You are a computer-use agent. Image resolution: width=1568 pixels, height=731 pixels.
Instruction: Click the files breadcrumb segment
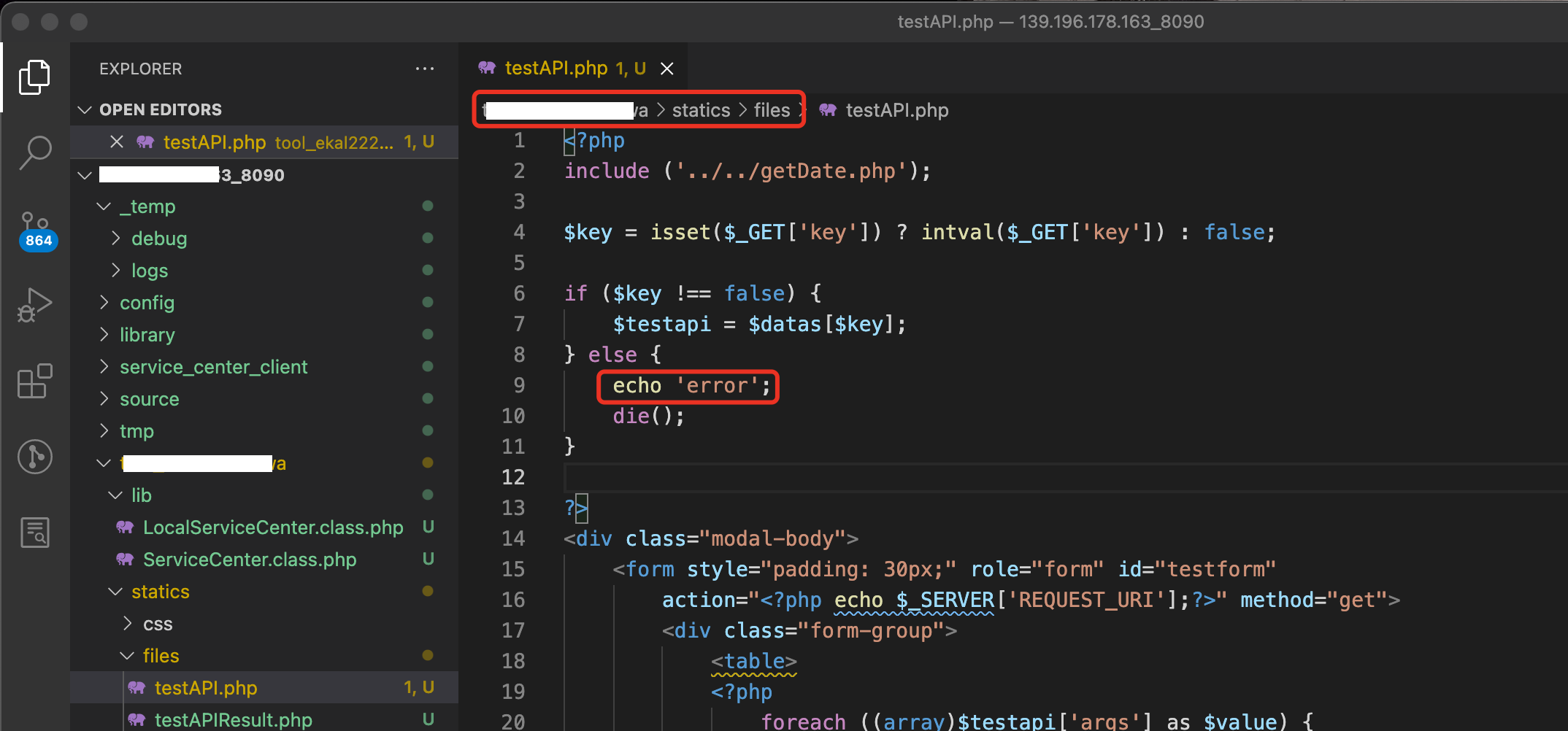[772, 110]
